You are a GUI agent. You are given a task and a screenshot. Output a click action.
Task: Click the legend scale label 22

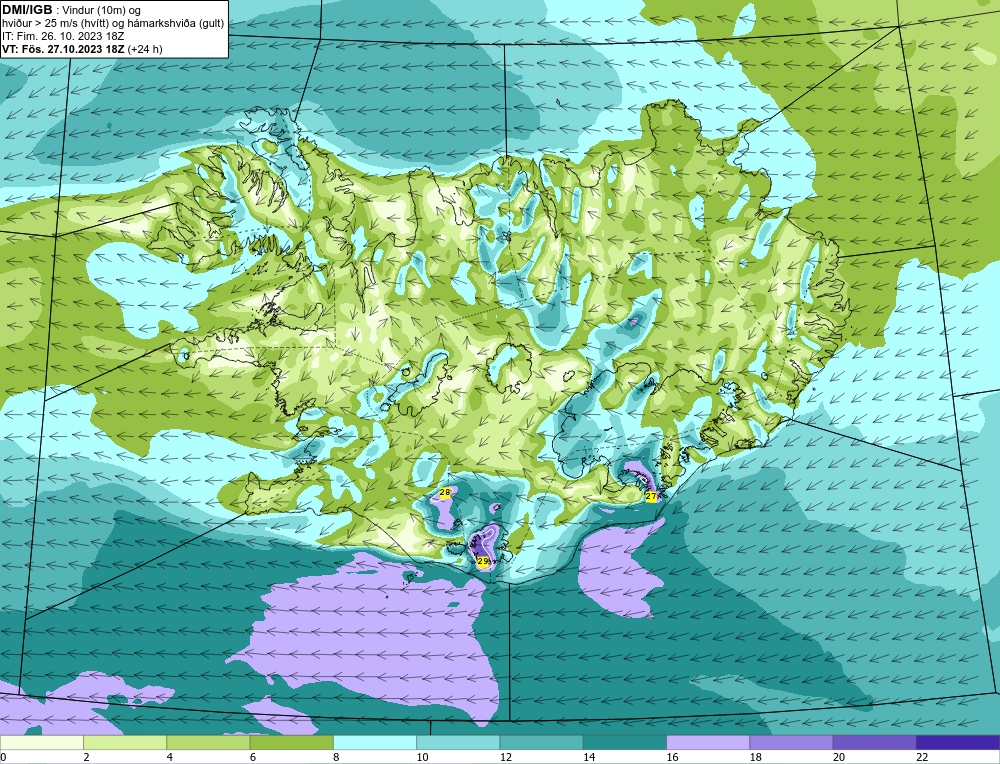[922, 757]
